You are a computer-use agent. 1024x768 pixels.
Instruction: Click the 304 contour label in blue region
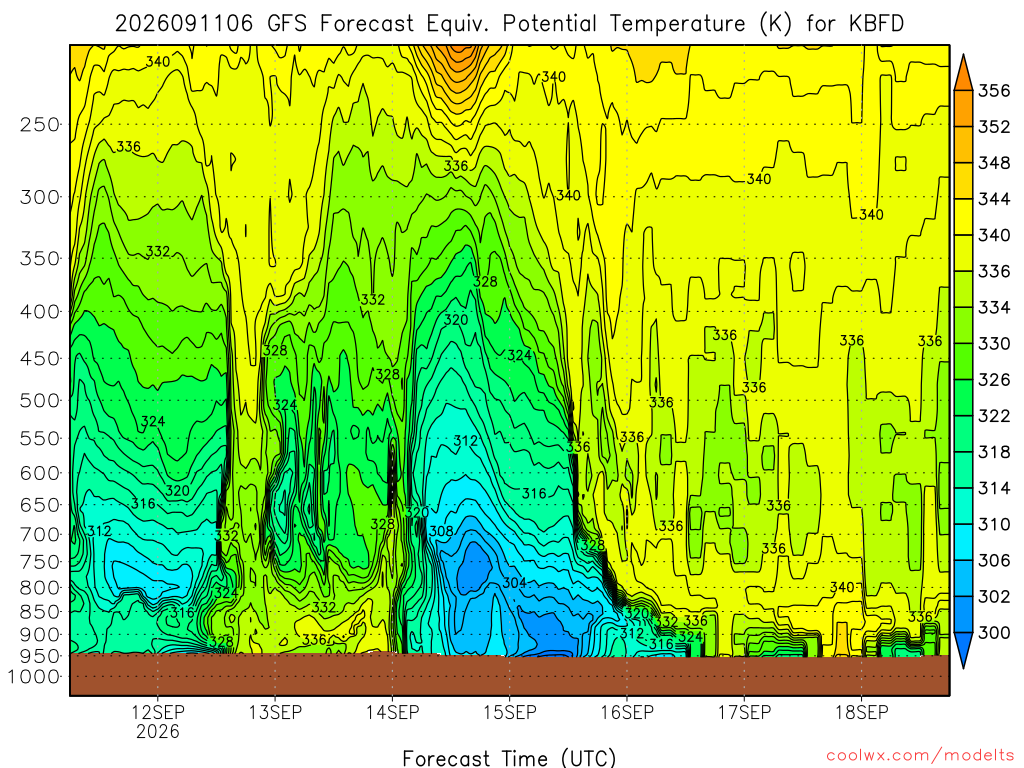point(515,583)
